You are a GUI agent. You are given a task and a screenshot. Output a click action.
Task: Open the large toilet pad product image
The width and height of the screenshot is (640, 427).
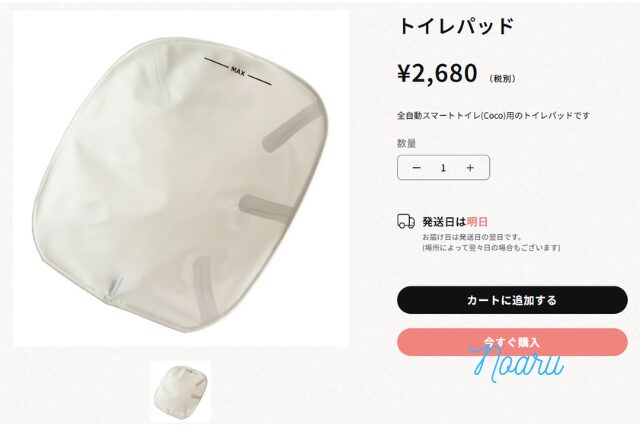pos(181,178)
